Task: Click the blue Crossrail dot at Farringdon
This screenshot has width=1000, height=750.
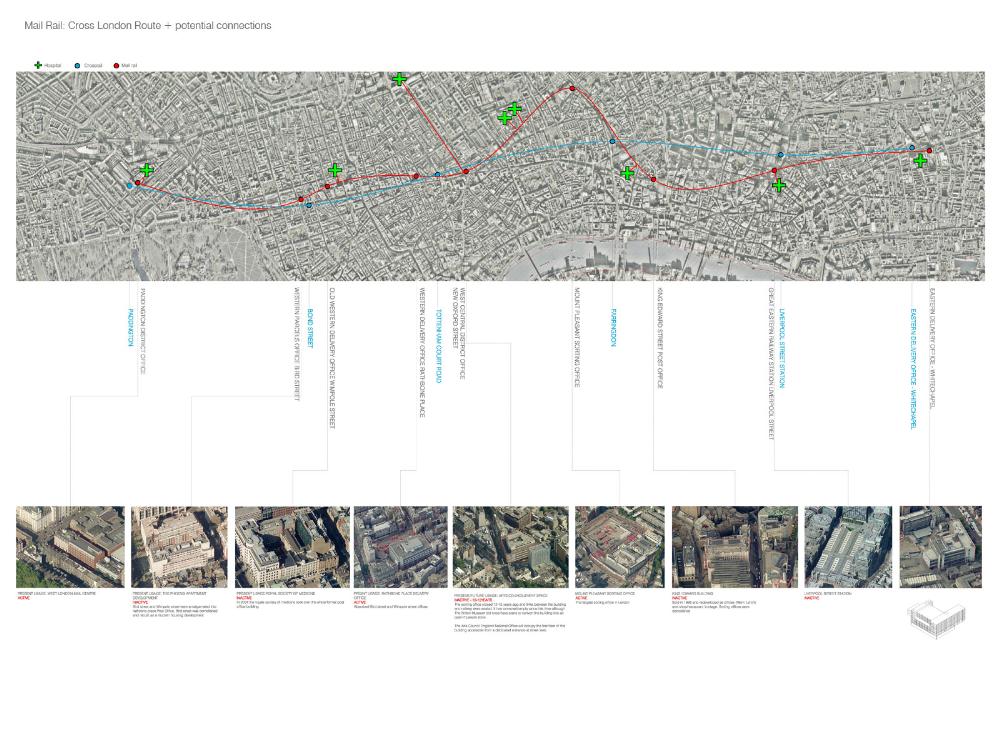Action: point(613,142)
